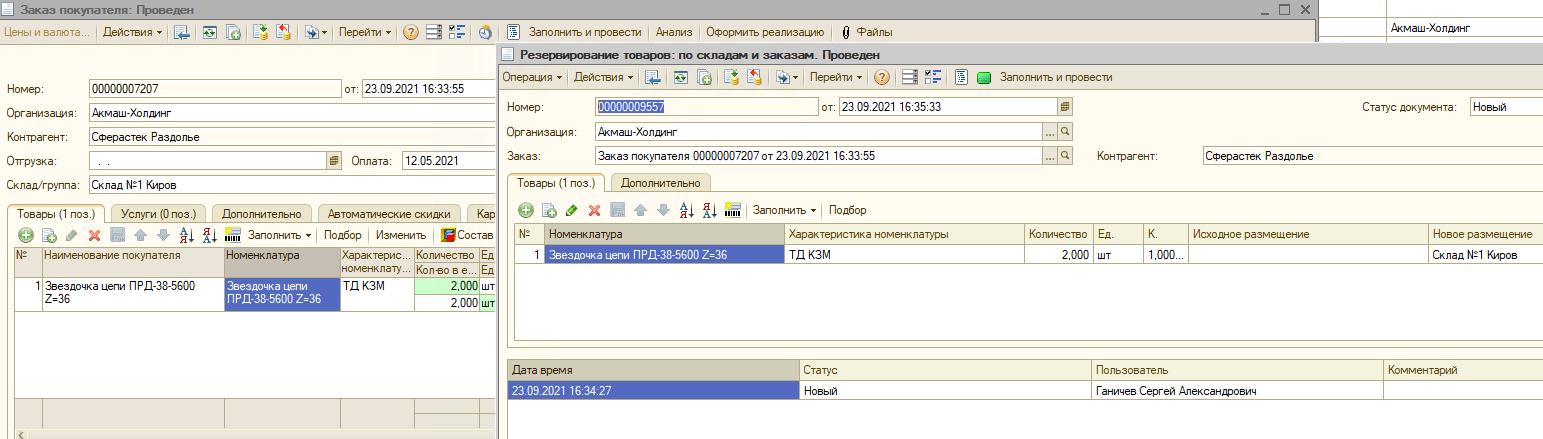Image resolution: width=1543 pixels, height=439 pixels.
Task: Click Заполнить и провести in Резервирование товаров
Action: coord(1056,77)
